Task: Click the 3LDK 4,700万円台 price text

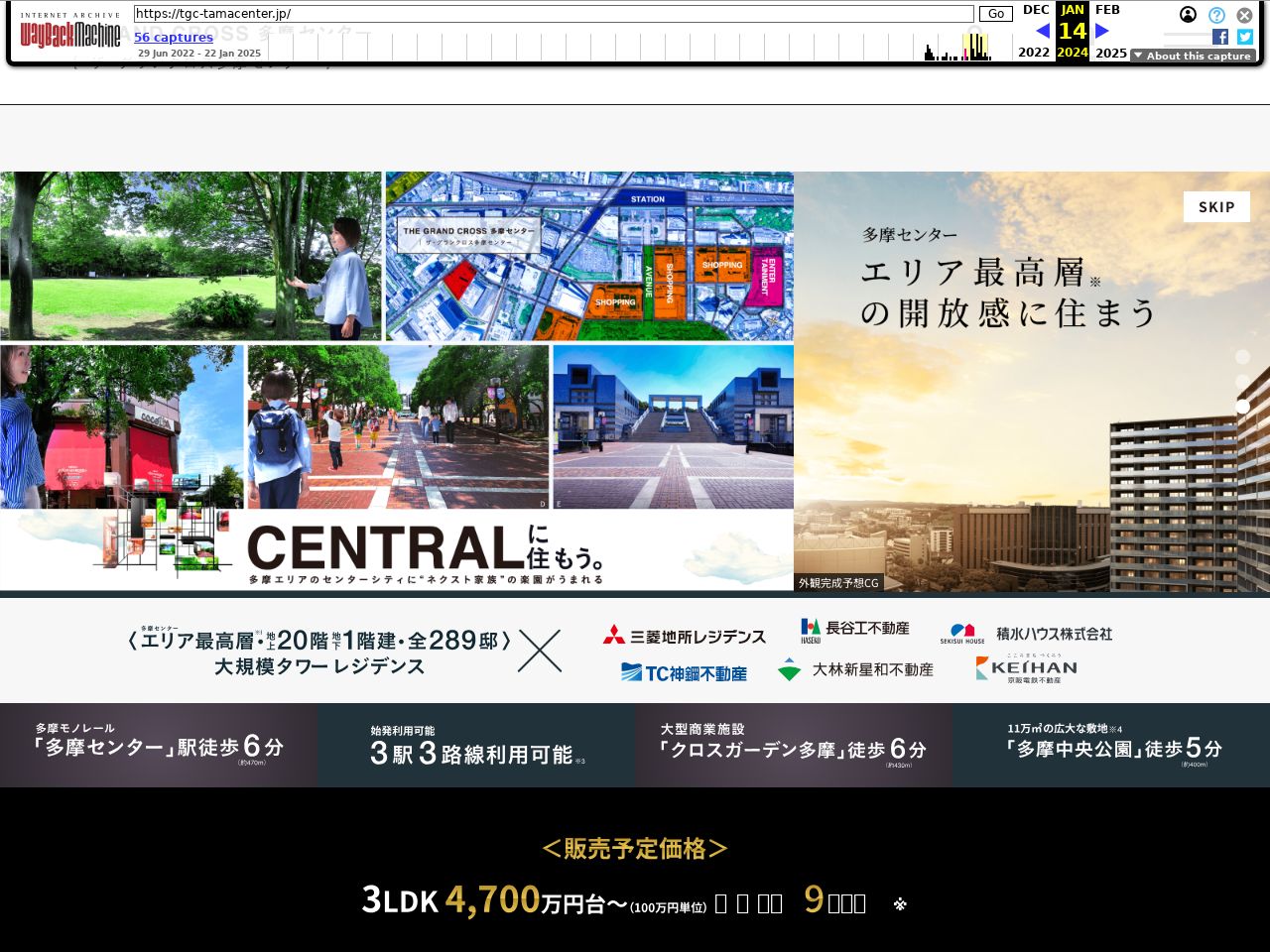Action: click(x=494, y=899)
